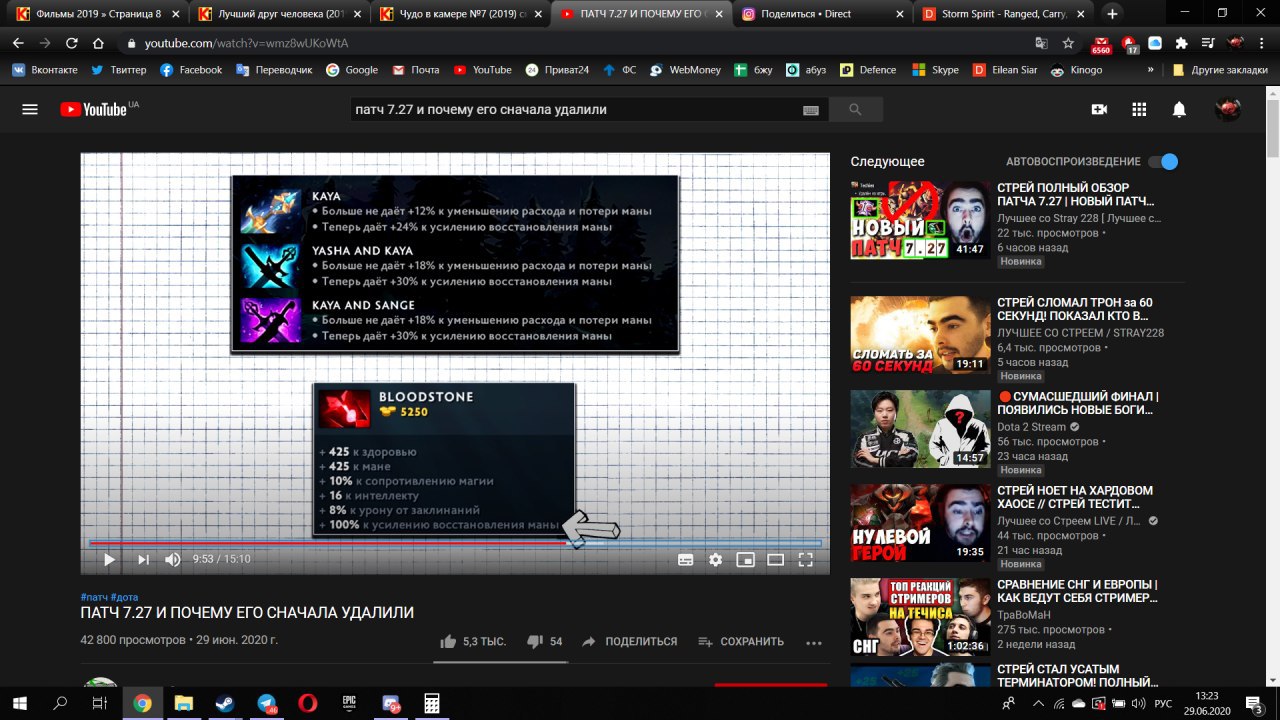This screenshot has height=720, width=1280.
Task: Open СРАВНЕНИЕ СНГ И ЕВРОПЫ video thumbnail
Action: pos(919,617)
